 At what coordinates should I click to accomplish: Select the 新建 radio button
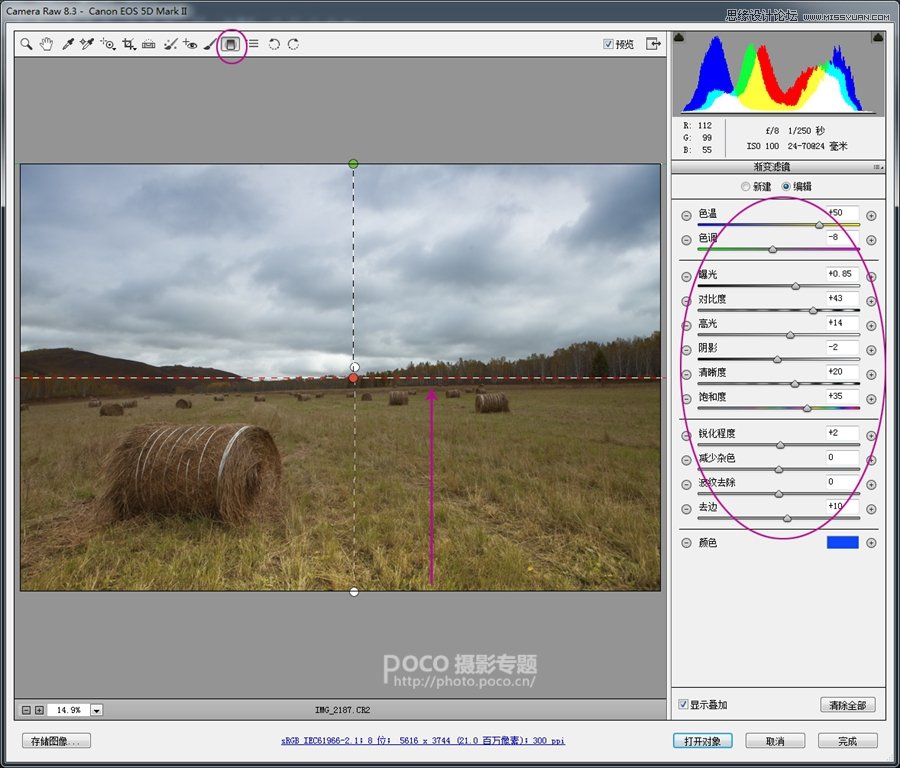[x=745, y=187]
